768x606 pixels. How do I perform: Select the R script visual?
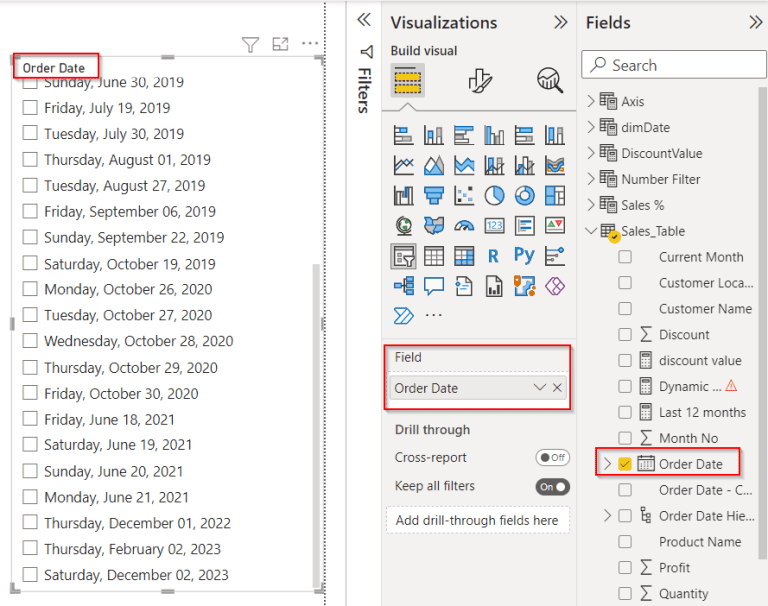click(x=493, y=256)
